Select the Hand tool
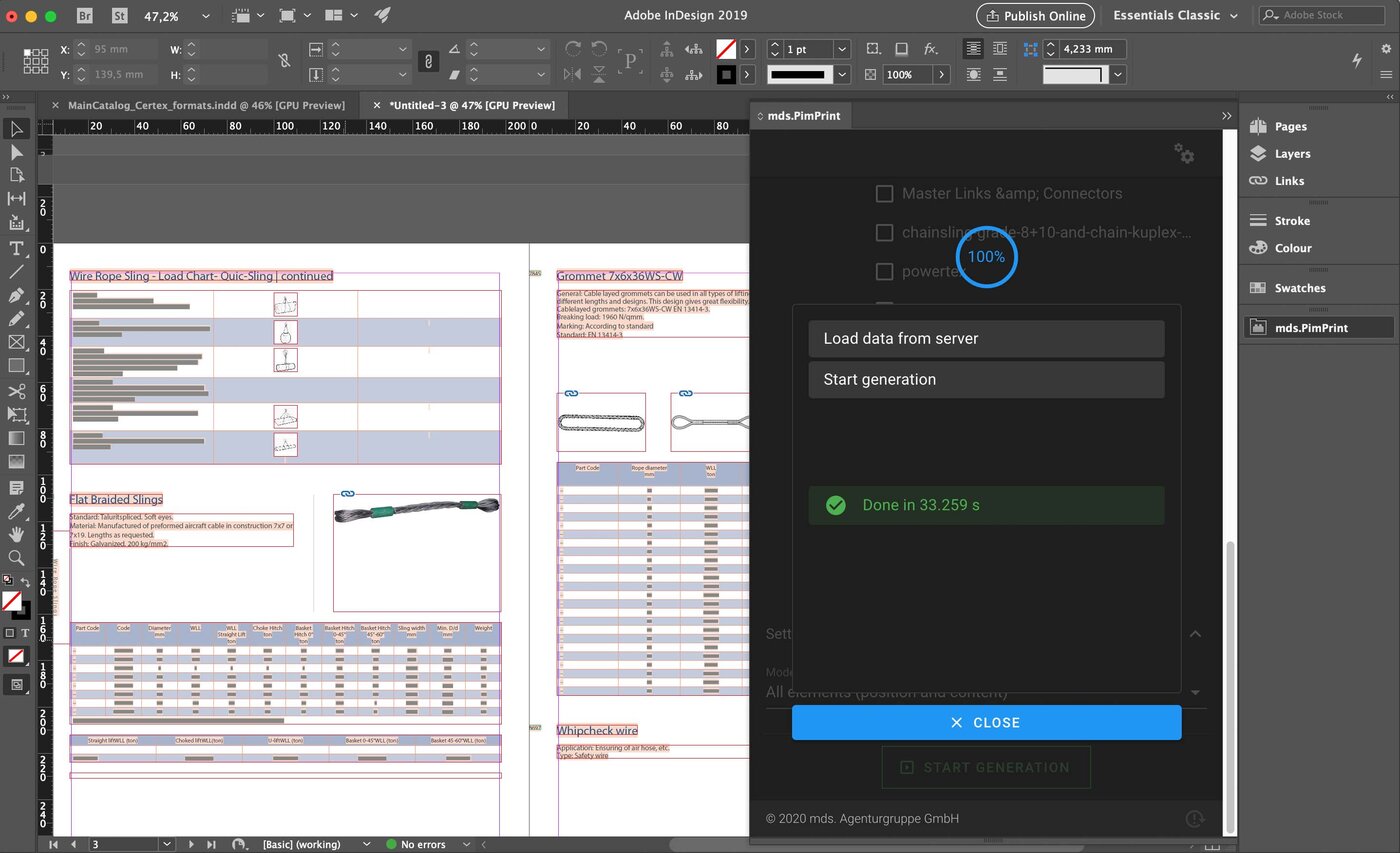The height and width of the screenshot is (853, 1400). (x=16, y=535)
